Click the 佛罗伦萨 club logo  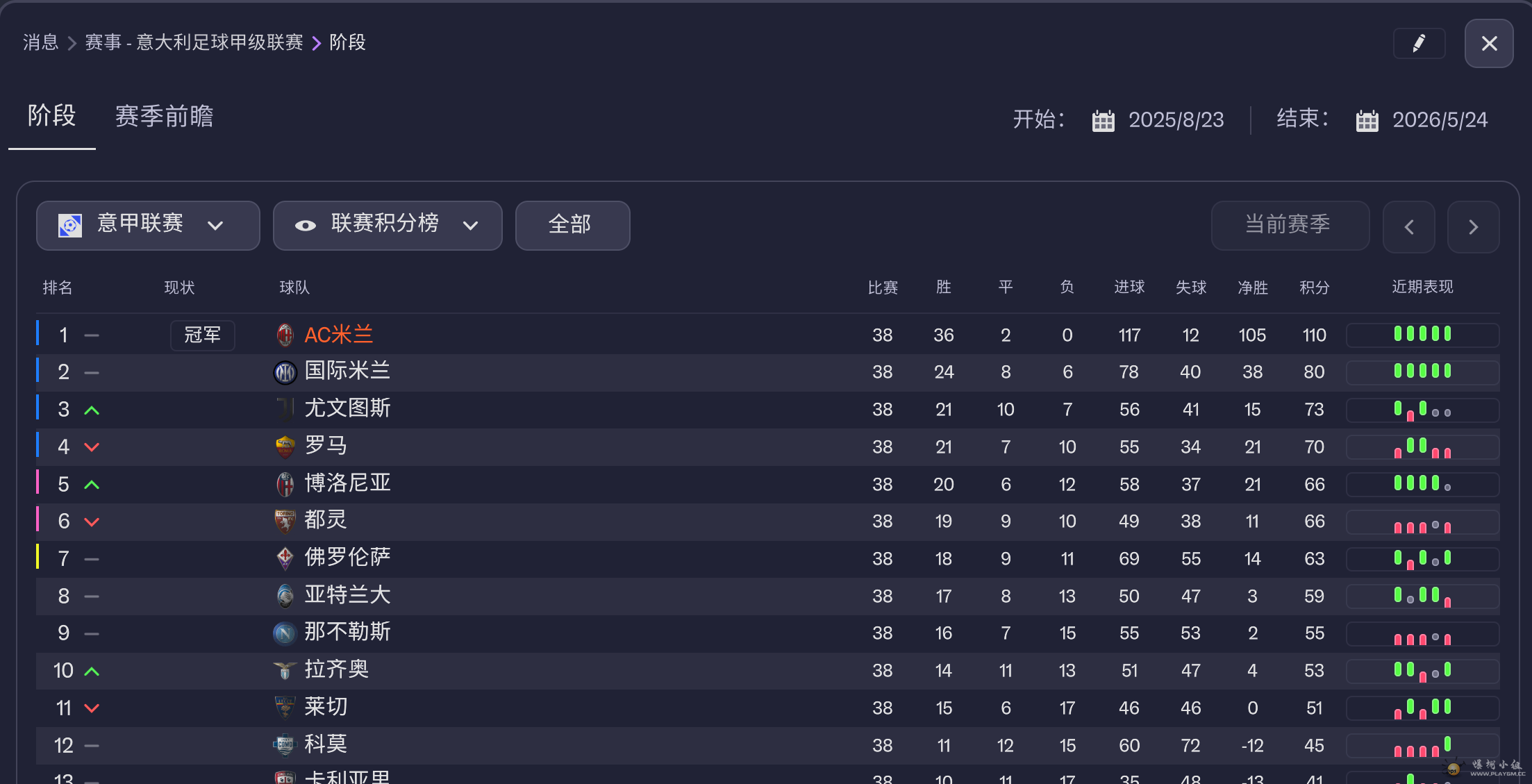[x=285, y=558]
